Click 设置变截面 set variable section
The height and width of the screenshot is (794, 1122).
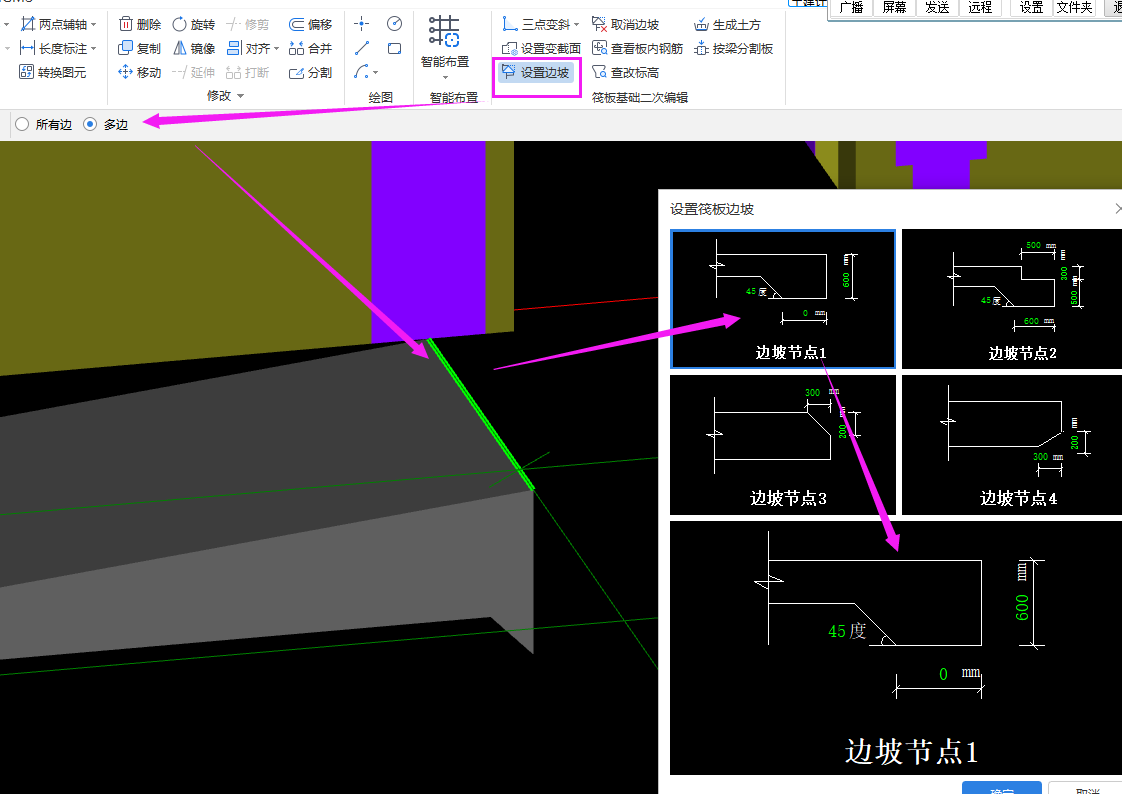[x=541, y=49]
